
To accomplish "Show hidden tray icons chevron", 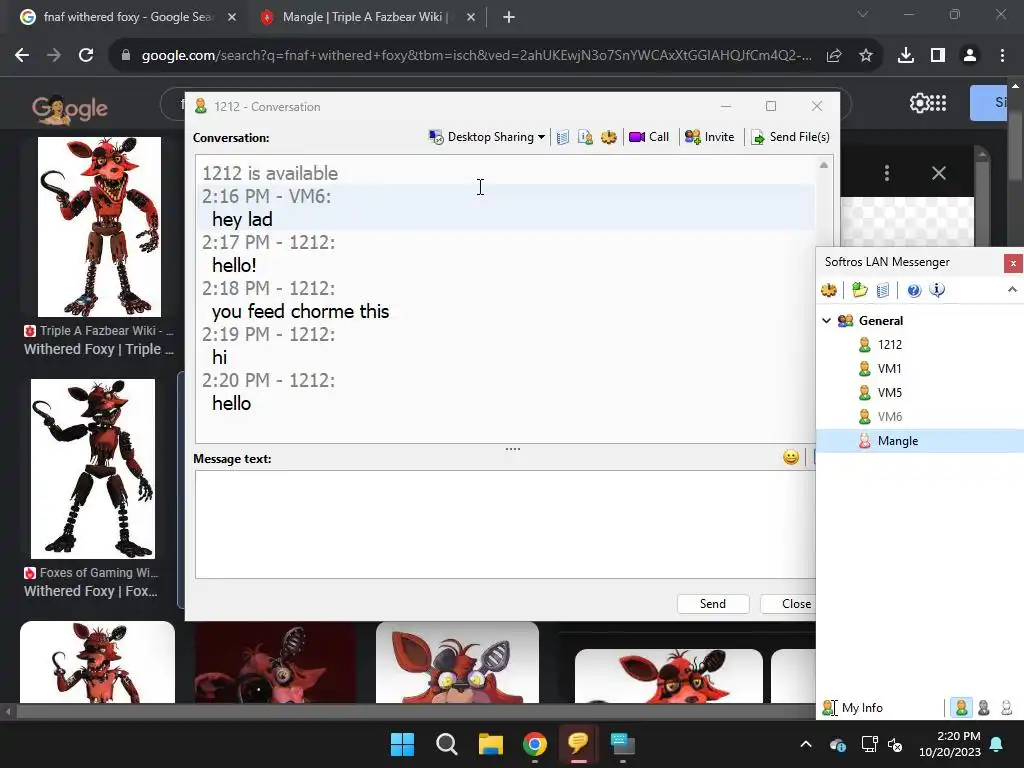I will pos(806,744).
